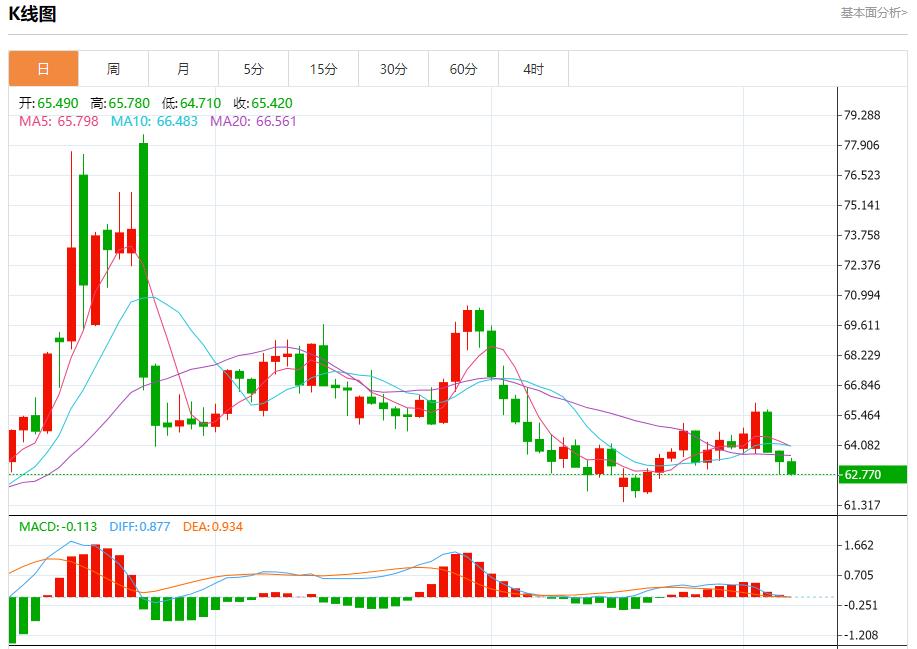The width and height of the screenshot is (917, 649).
Task: Switch to the 4时 timeframe
Action: tap(534, 68)
